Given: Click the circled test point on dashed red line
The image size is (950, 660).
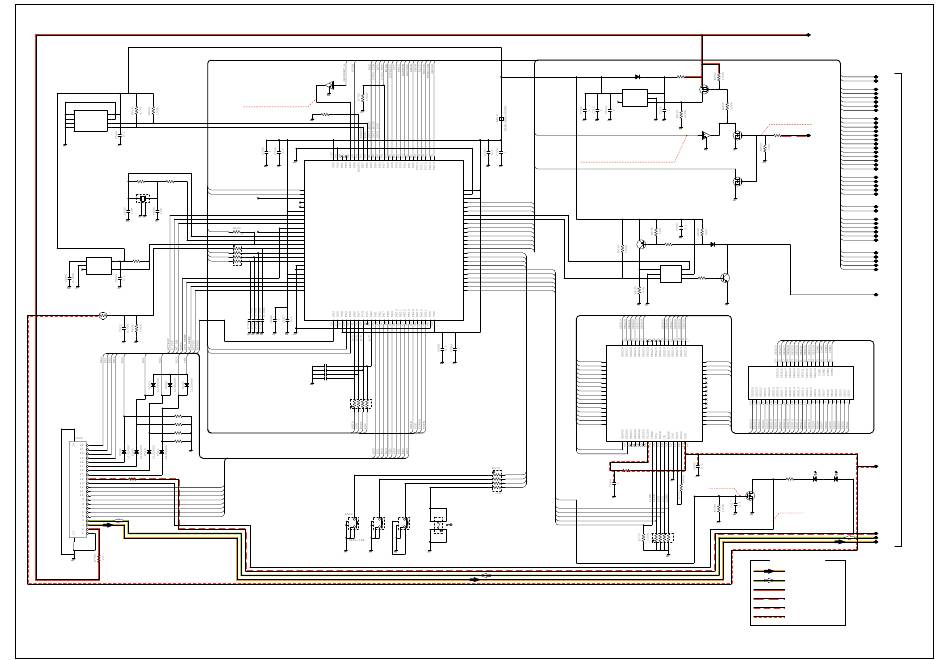Looking at the screenshot, I should click(103, 316).
